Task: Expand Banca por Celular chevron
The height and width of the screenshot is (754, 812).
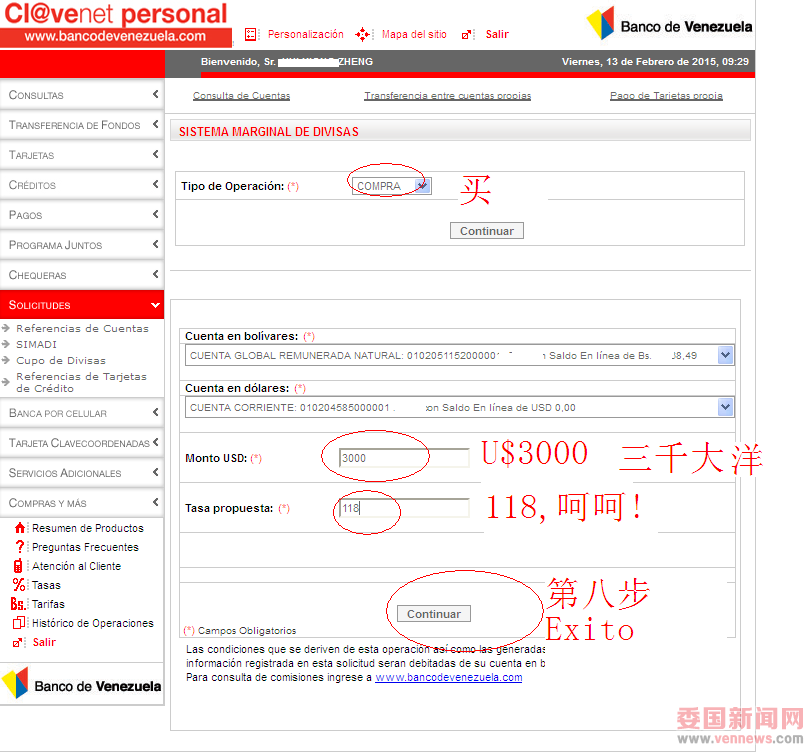Action: [155, 412]
